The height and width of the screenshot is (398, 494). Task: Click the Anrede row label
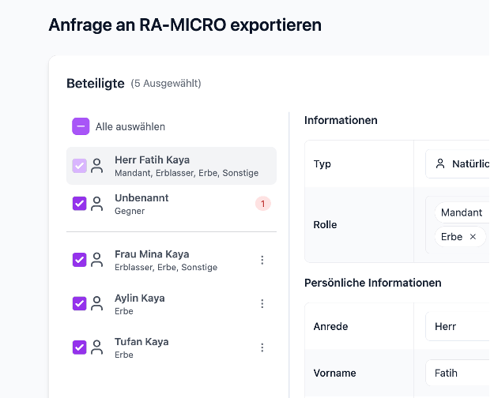(331, 326)
